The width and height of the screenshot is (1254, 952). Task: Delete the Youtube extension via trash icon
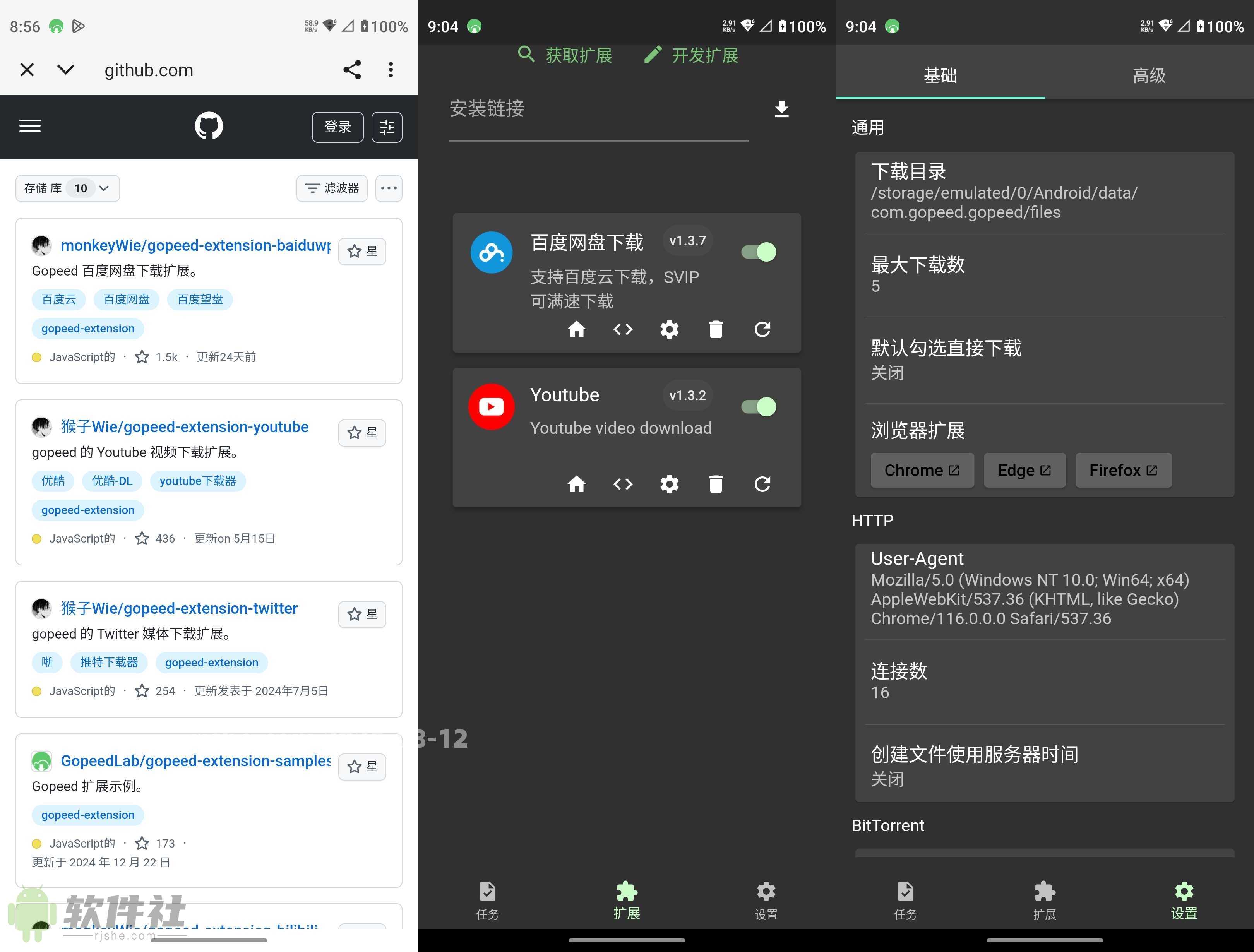pyautogui.click(x=715, y=484)
